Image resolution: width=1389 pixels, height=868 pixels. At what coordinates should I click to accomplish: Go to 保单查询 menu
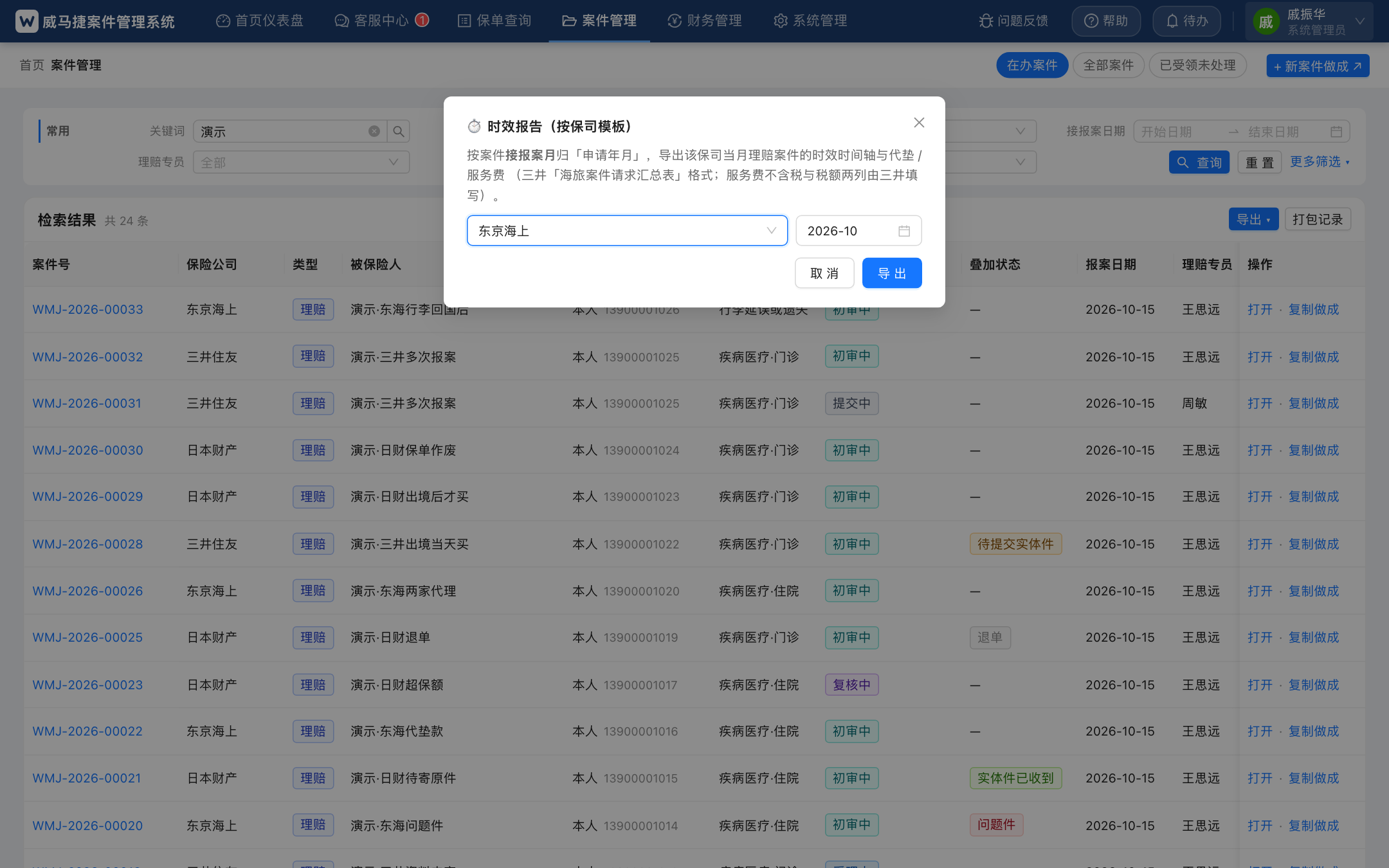(495, 21)
